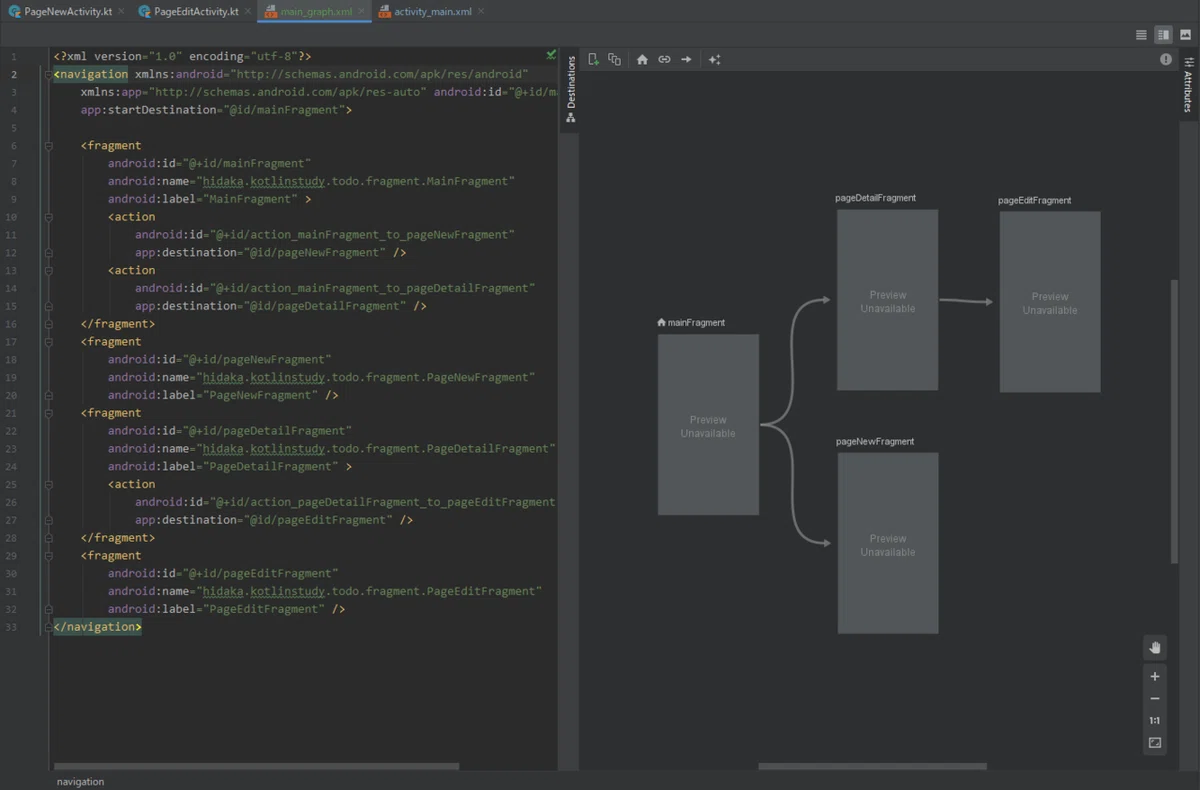Click the New Destination icon
This screenshot has width=1200, height=790.
[x=593, y=60]
